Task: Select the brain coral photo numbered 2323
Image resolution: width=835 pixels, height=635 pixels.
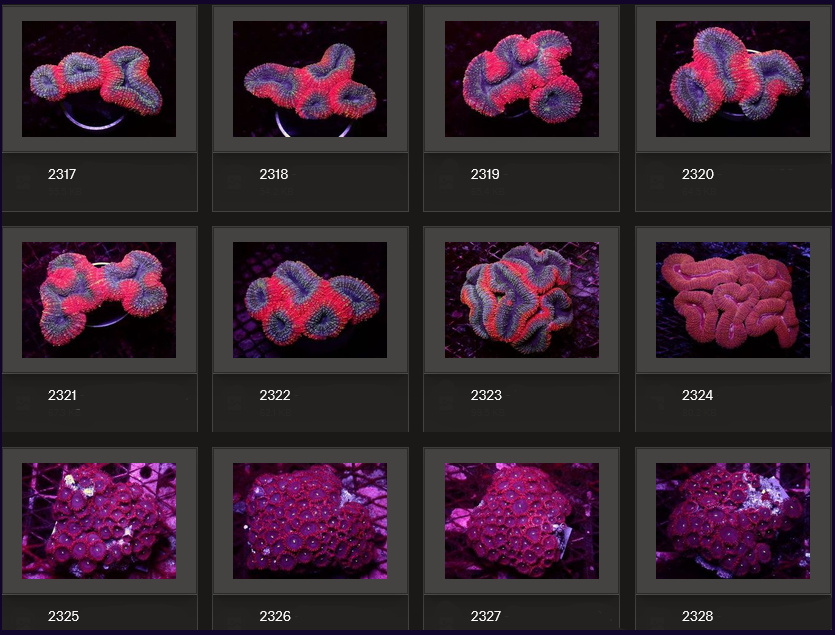Action: point(522,300)
